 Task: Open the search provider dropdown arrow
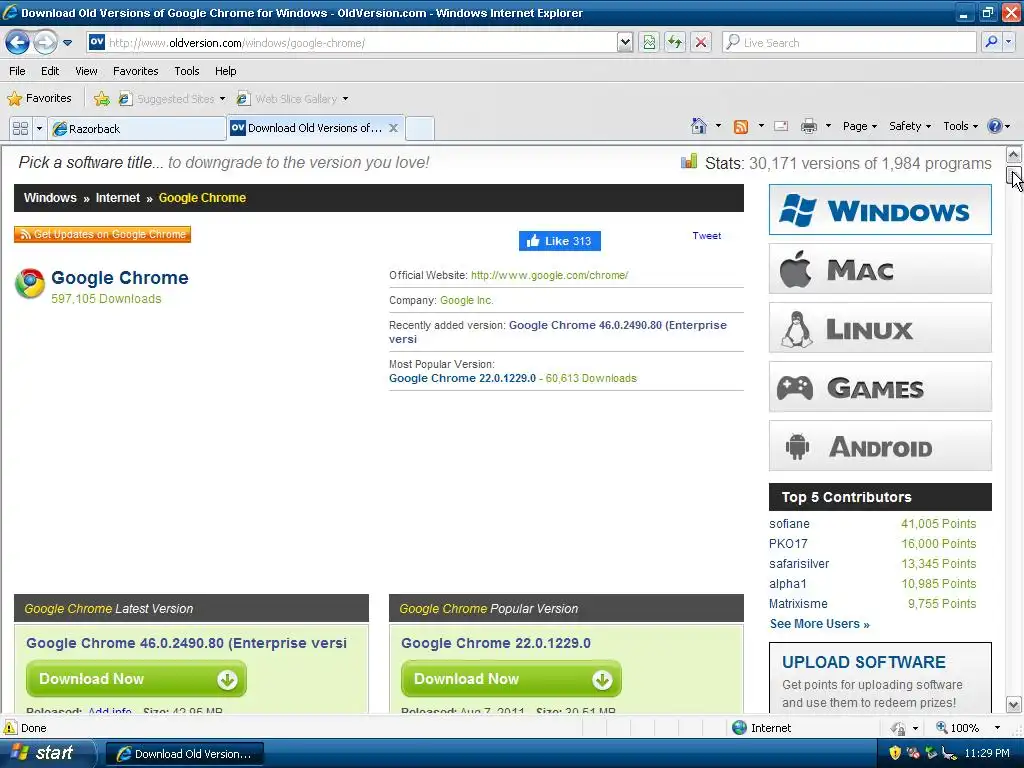1008,42
